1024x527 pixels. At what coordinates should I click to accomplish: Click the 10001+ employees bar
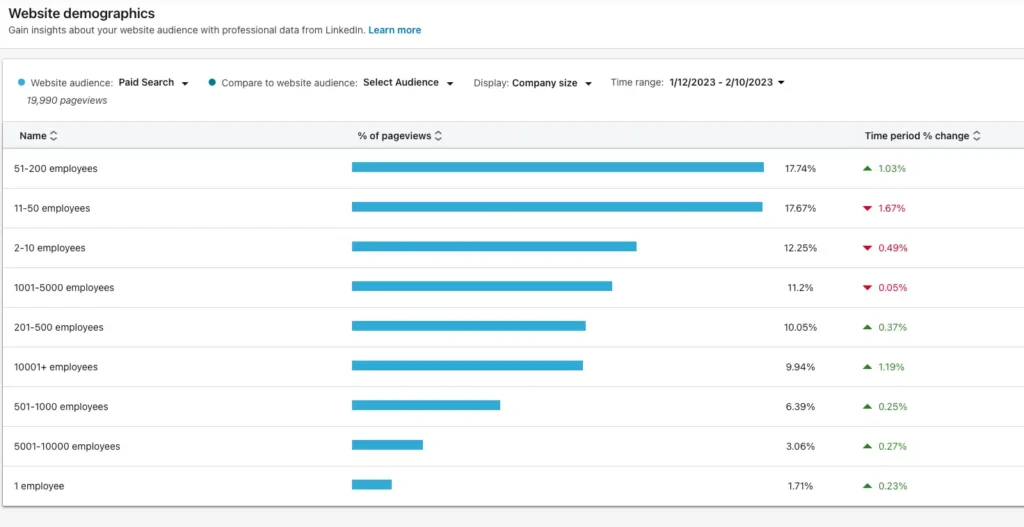[x=467, y=366]
